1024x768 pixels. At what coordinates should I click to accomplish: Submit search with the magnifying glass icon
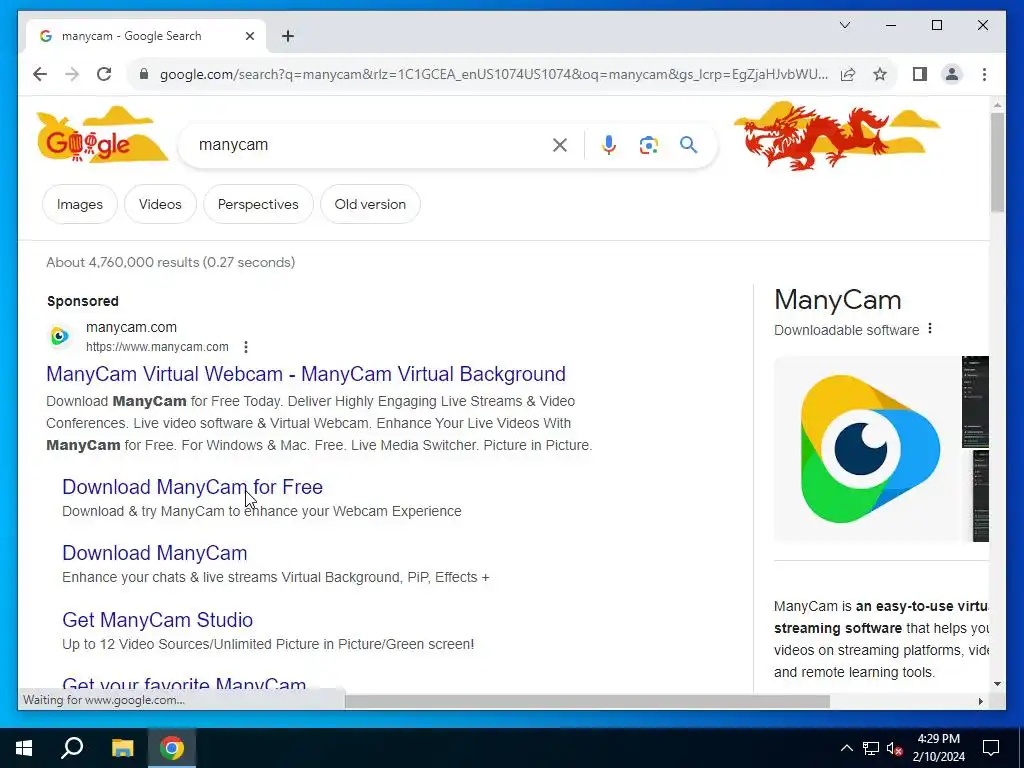tap(688, 145)
